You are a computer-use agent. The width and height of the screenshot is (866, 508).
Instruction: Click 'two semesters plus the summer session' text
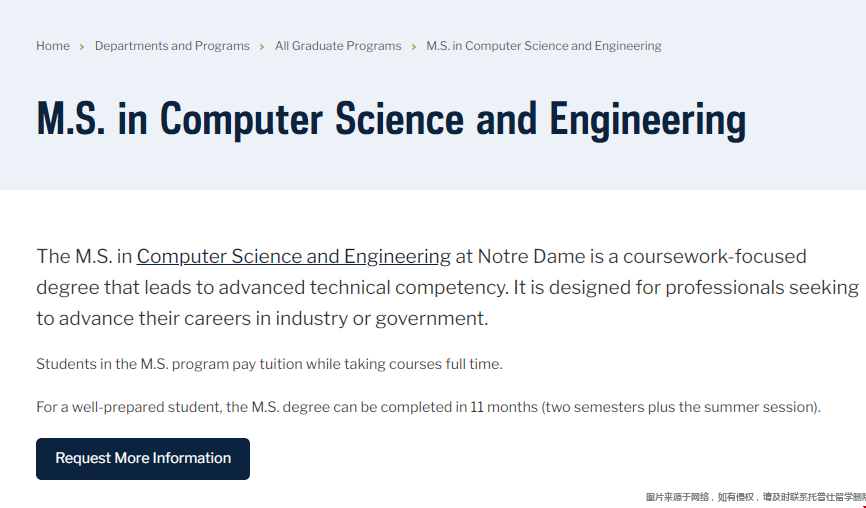click(681, 408)
